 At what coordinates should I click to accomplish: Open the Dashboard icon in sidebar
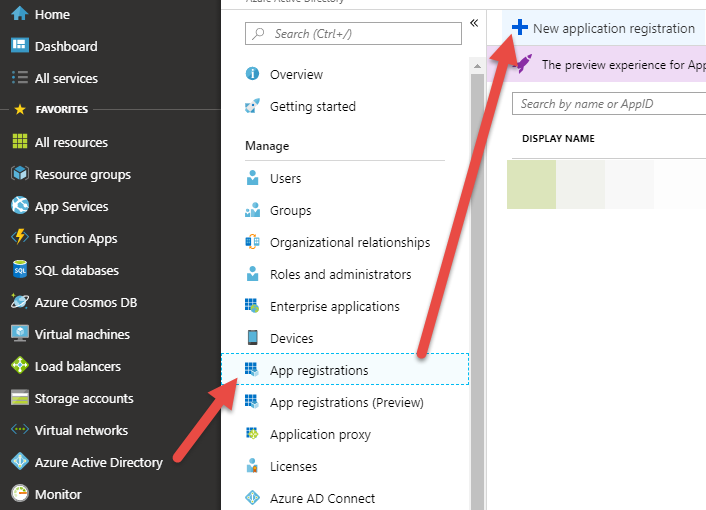pyautogui.click(x=19, y=45)
